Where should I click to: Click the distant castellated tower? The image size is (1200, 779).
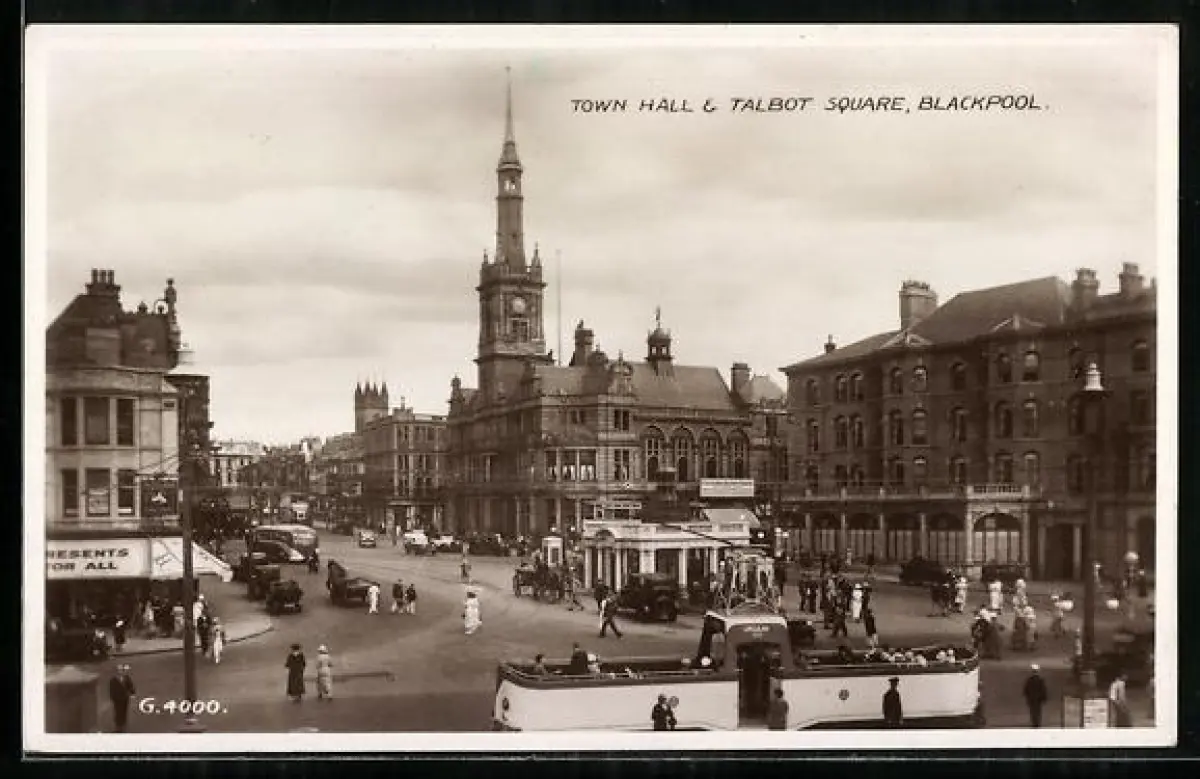(370, 402)
